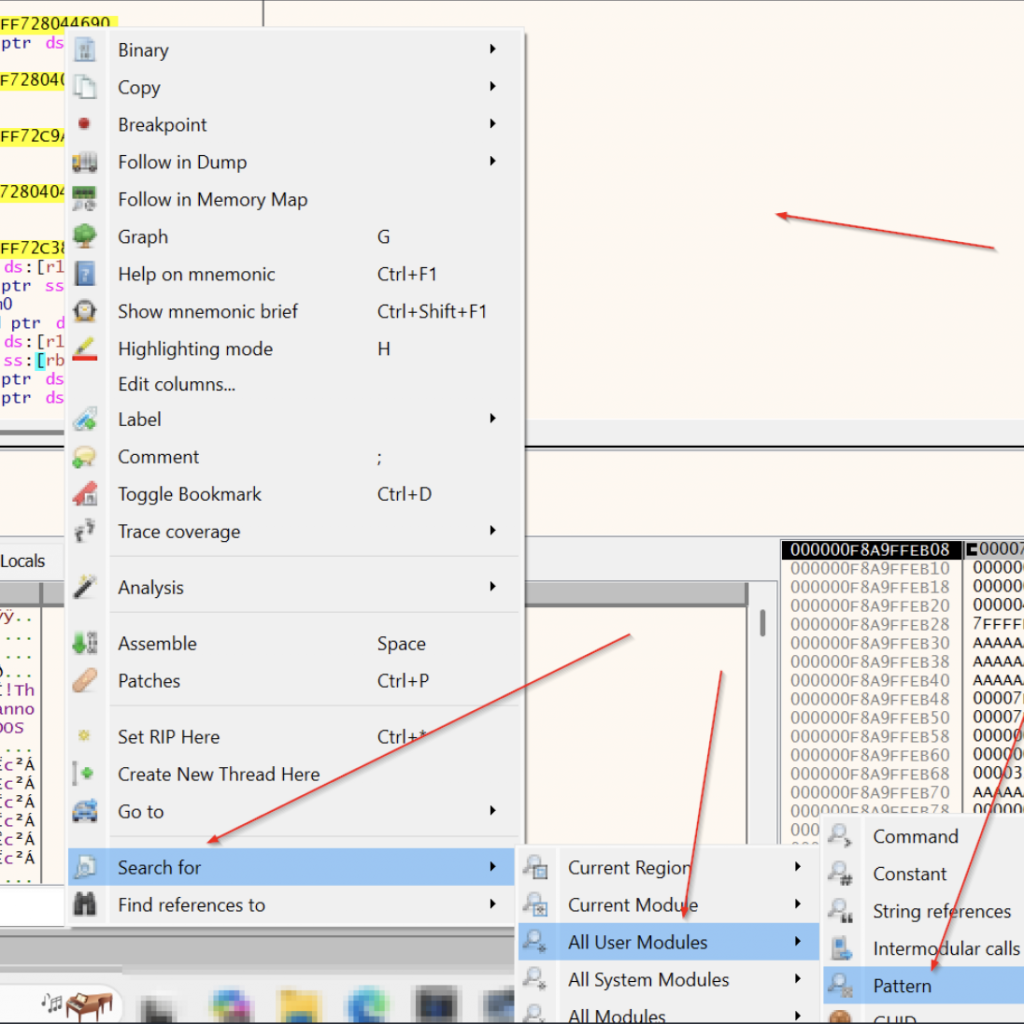
Task: Click the Follow in Memory Map icon
Action: [85, 199]
